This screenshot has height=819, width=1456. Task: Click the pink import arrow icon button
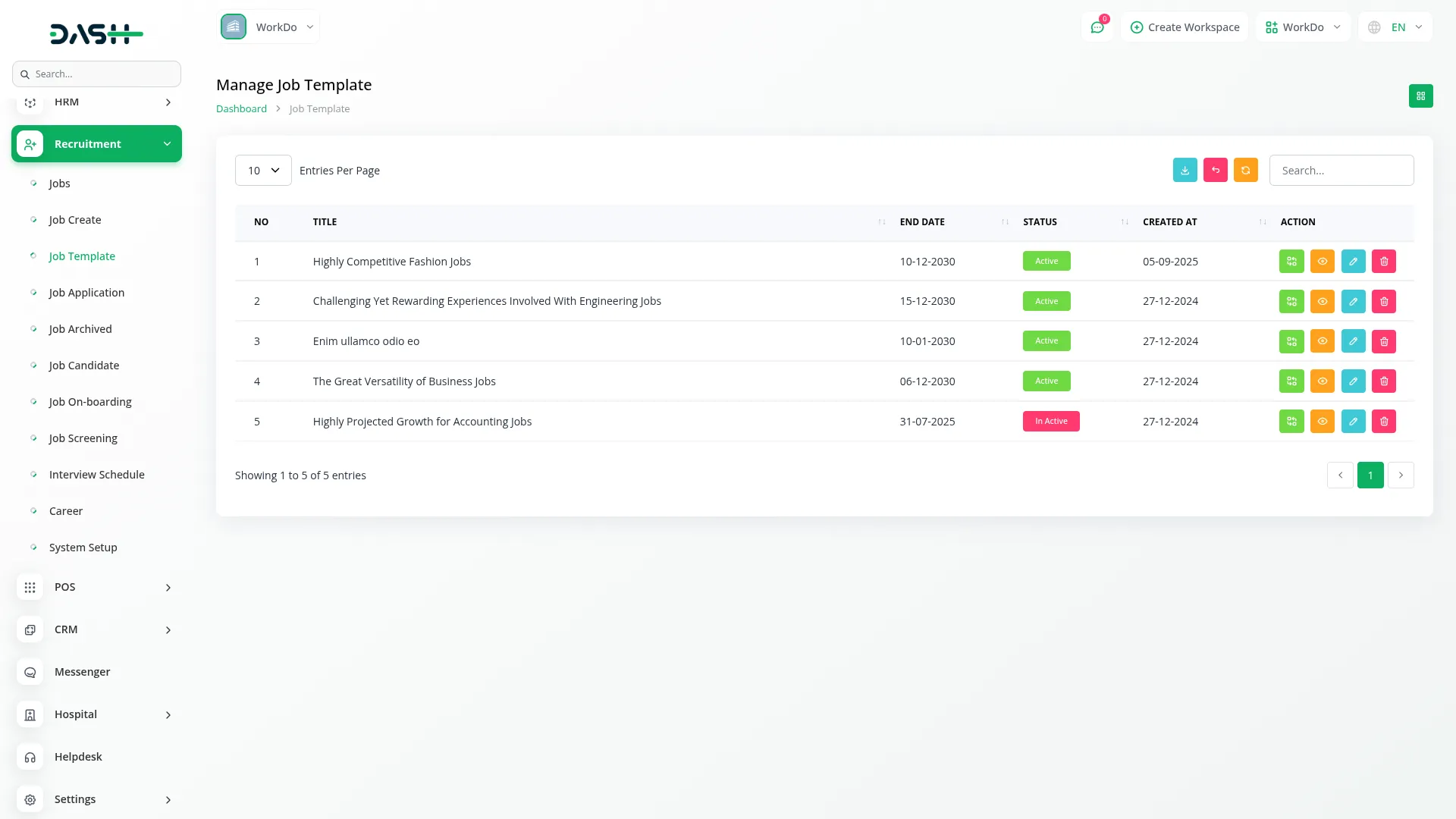(x=1215, y=170)
